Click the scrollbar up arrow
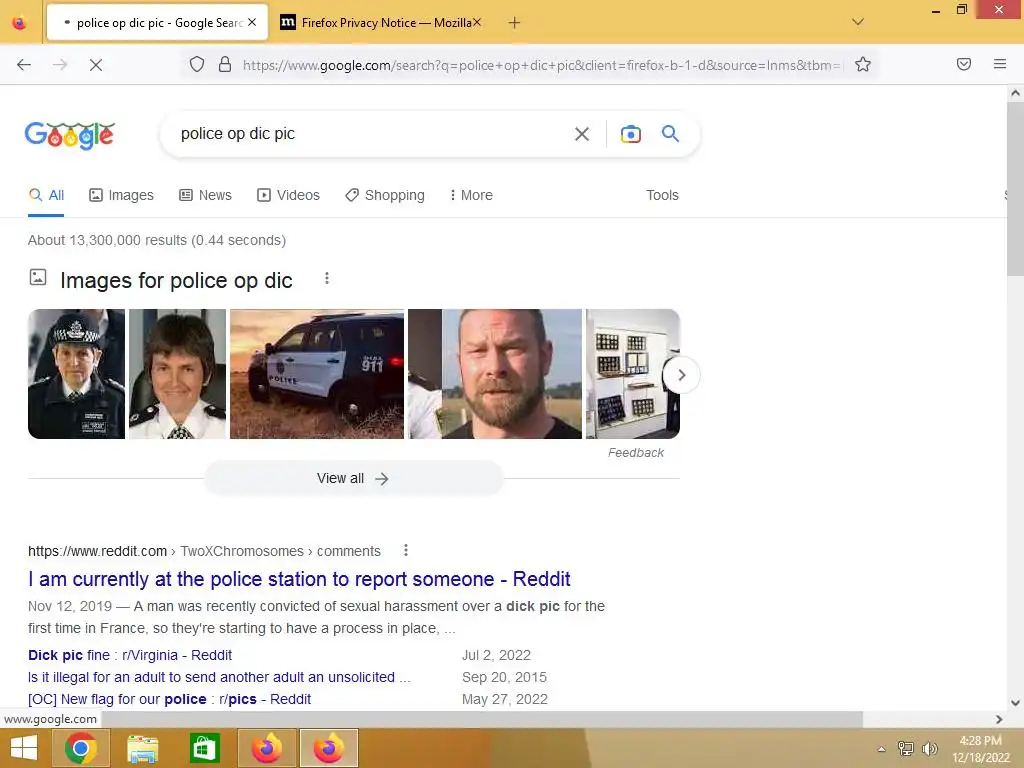1024x768 pixels. click(1015, 93)
